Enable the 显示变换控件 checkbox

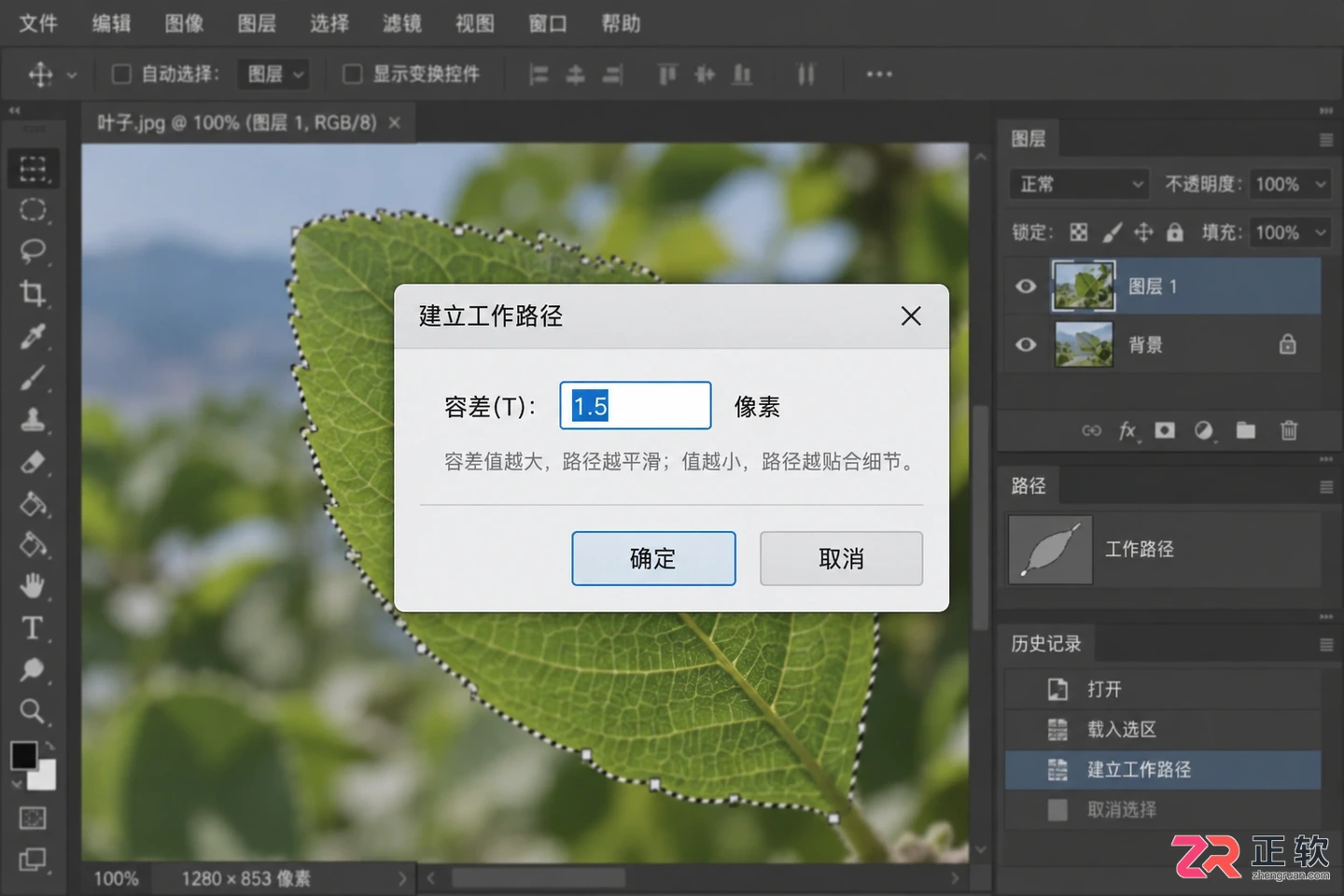point(353,74)
